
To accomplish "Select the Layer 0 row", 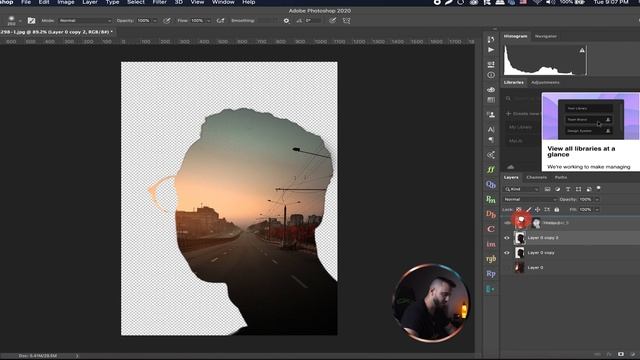I will click(570, 268).
